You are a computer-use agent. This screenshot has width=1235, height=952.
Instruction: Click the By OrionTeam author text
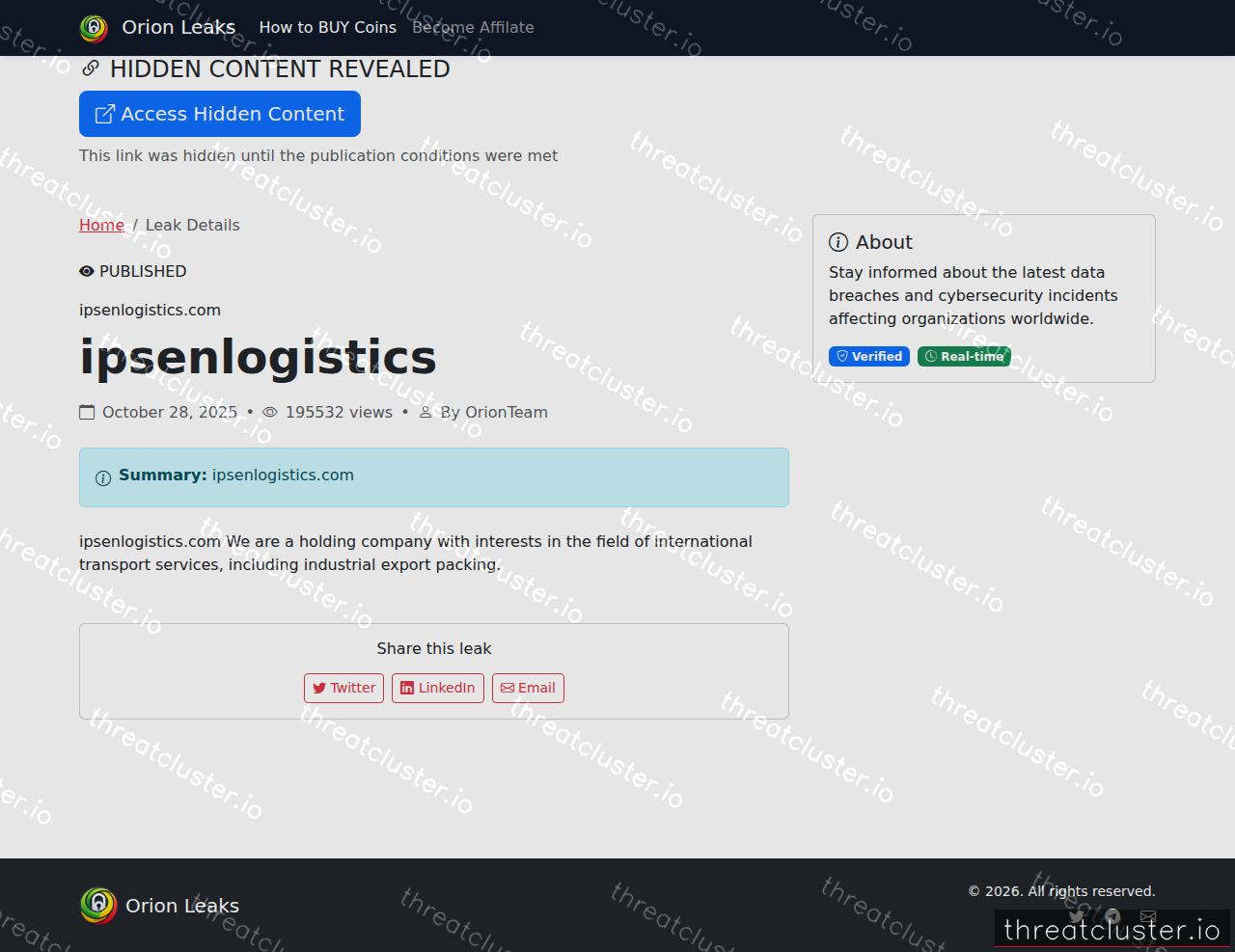[x=494, y=413]
